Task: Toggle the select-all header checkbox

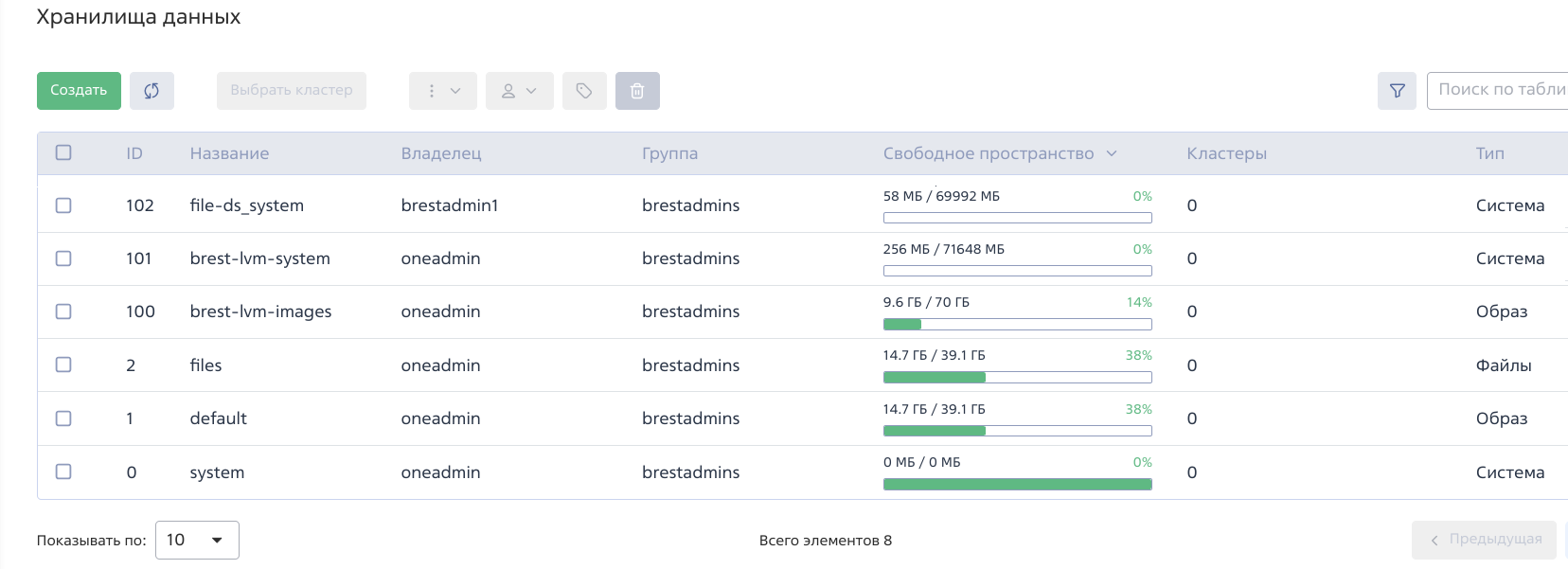Action: (x=63, y=152)
